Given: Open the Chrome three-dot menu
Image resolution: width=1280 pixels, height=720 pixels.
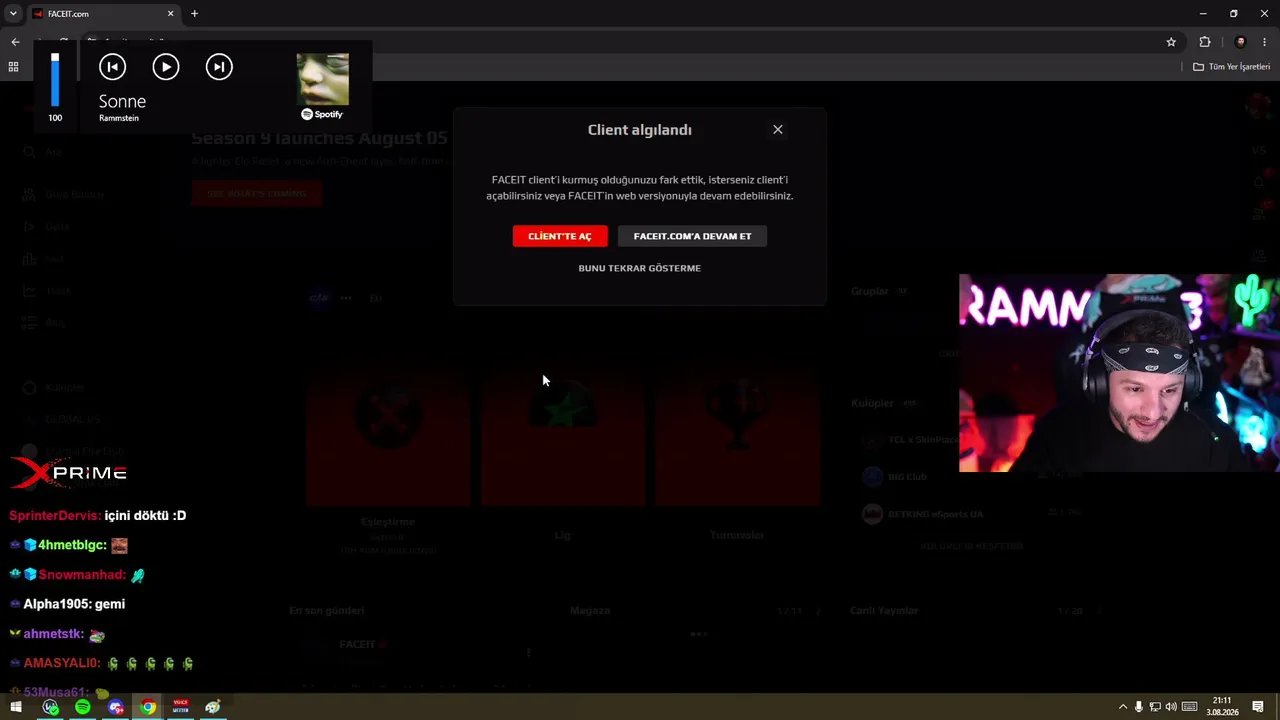Looking at the screenshot, I should (1265, 42).
